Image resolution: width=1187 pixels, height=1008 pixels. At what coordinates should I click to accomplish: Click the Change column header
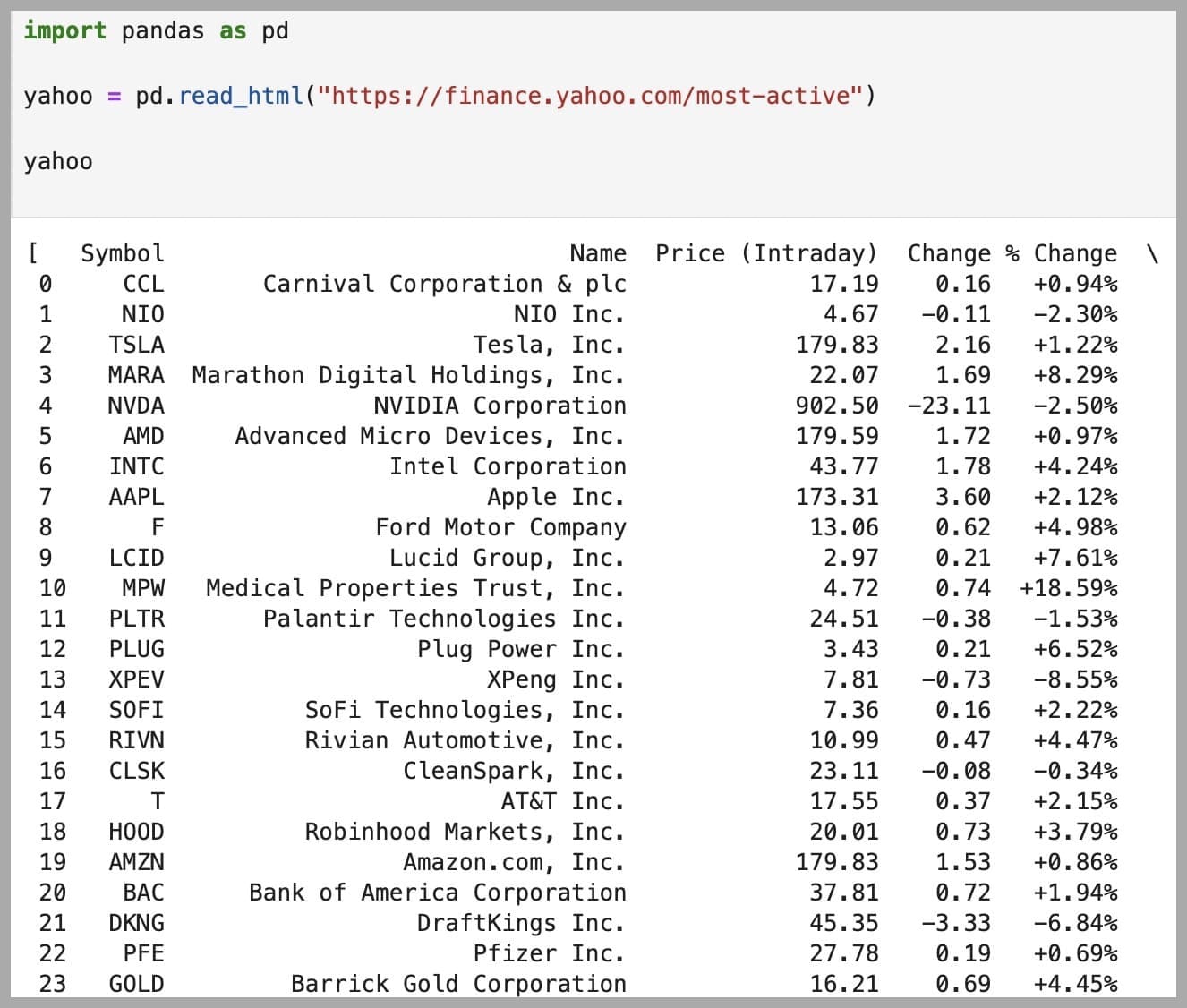click(949, 253)
